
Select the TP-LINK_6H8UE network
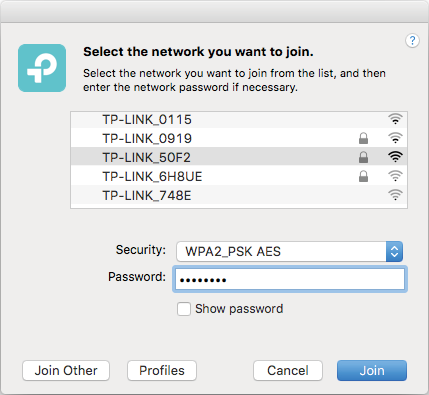[239, 176]
